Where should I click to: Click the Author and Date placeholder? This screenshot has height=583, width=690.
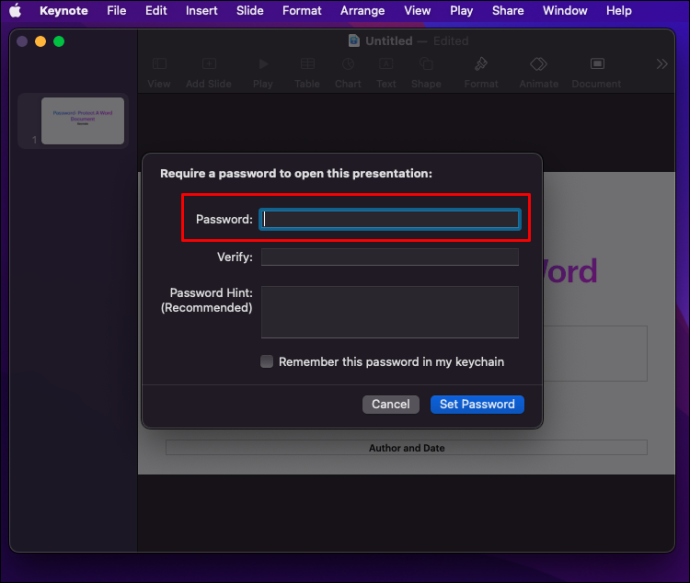tap(406, 448)
